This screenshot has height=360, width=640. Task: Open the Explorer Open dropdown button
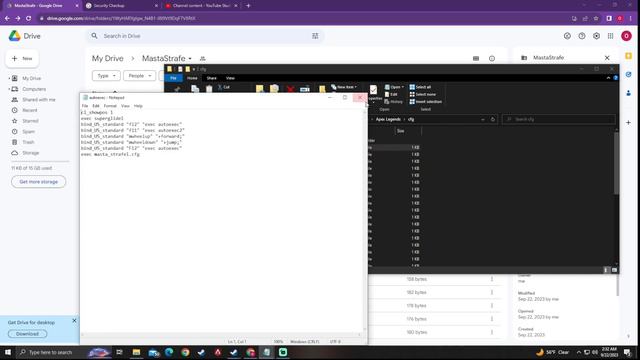394,87
